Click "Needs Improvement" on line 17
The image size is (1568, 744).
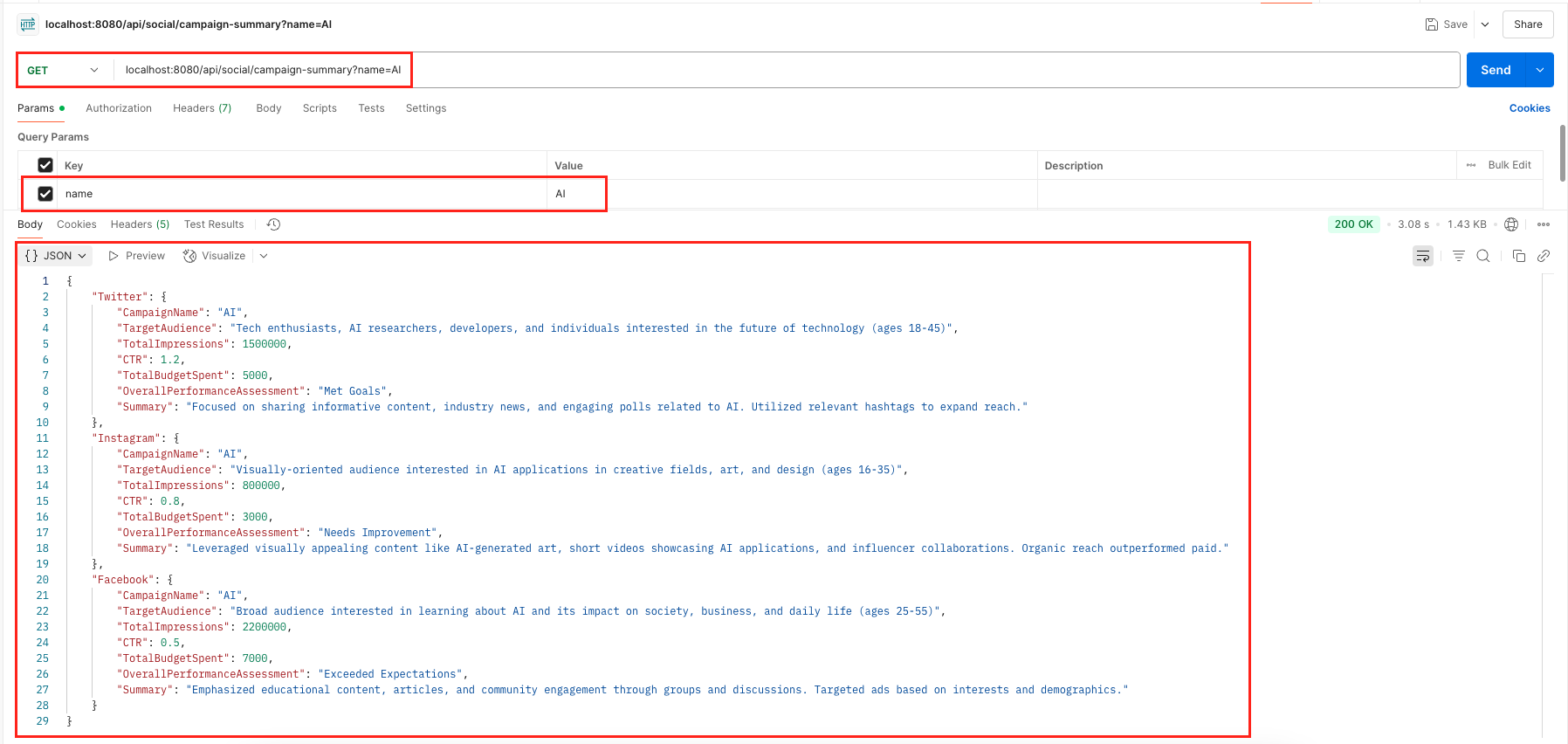(378, 533)
